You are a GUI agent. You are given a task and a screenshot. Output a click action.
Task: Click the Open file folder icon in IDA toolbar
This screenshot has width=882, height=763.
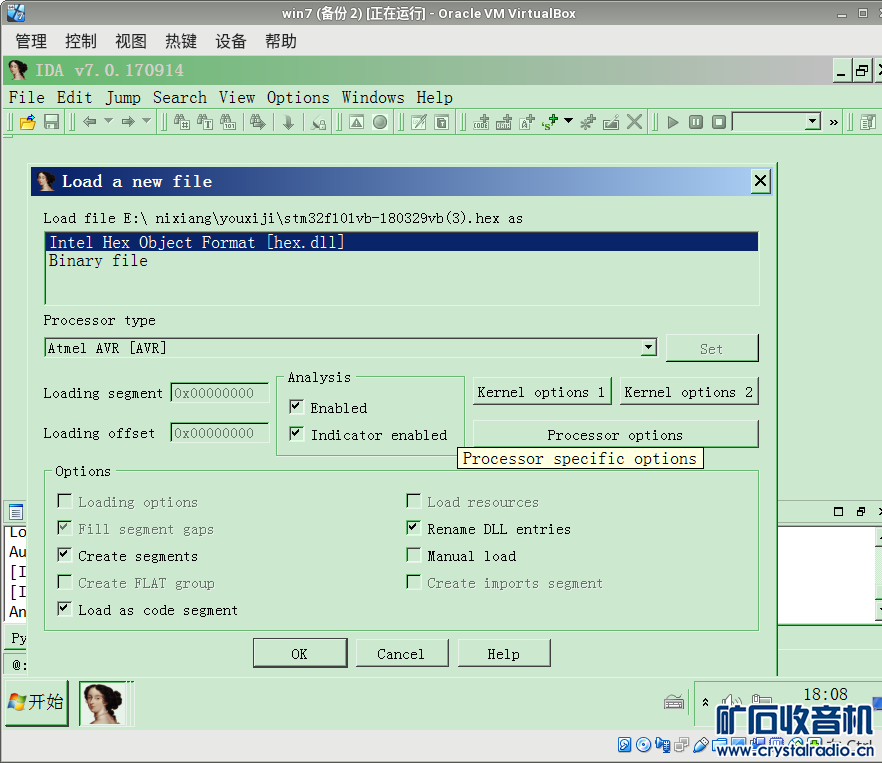[28, 122]
